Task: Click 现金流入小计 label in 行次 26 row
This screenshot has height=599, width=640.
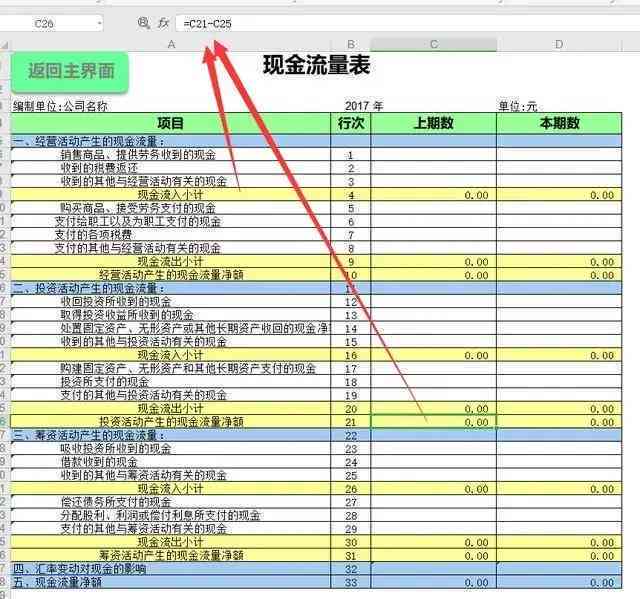Action: [x=170, y=489]
